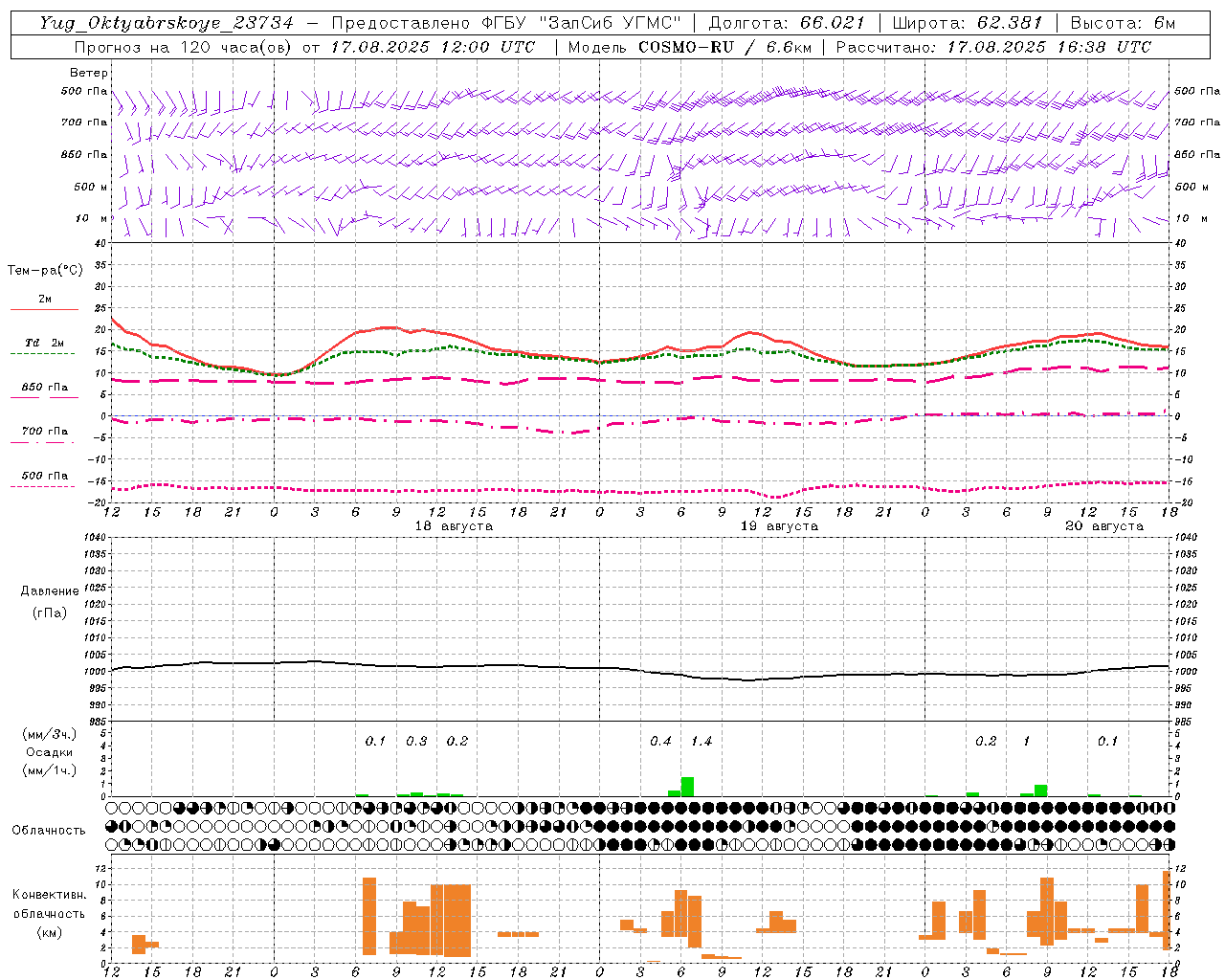1225x980 pixels.
Task: Click the 18 августа date label
Action: 454,526
